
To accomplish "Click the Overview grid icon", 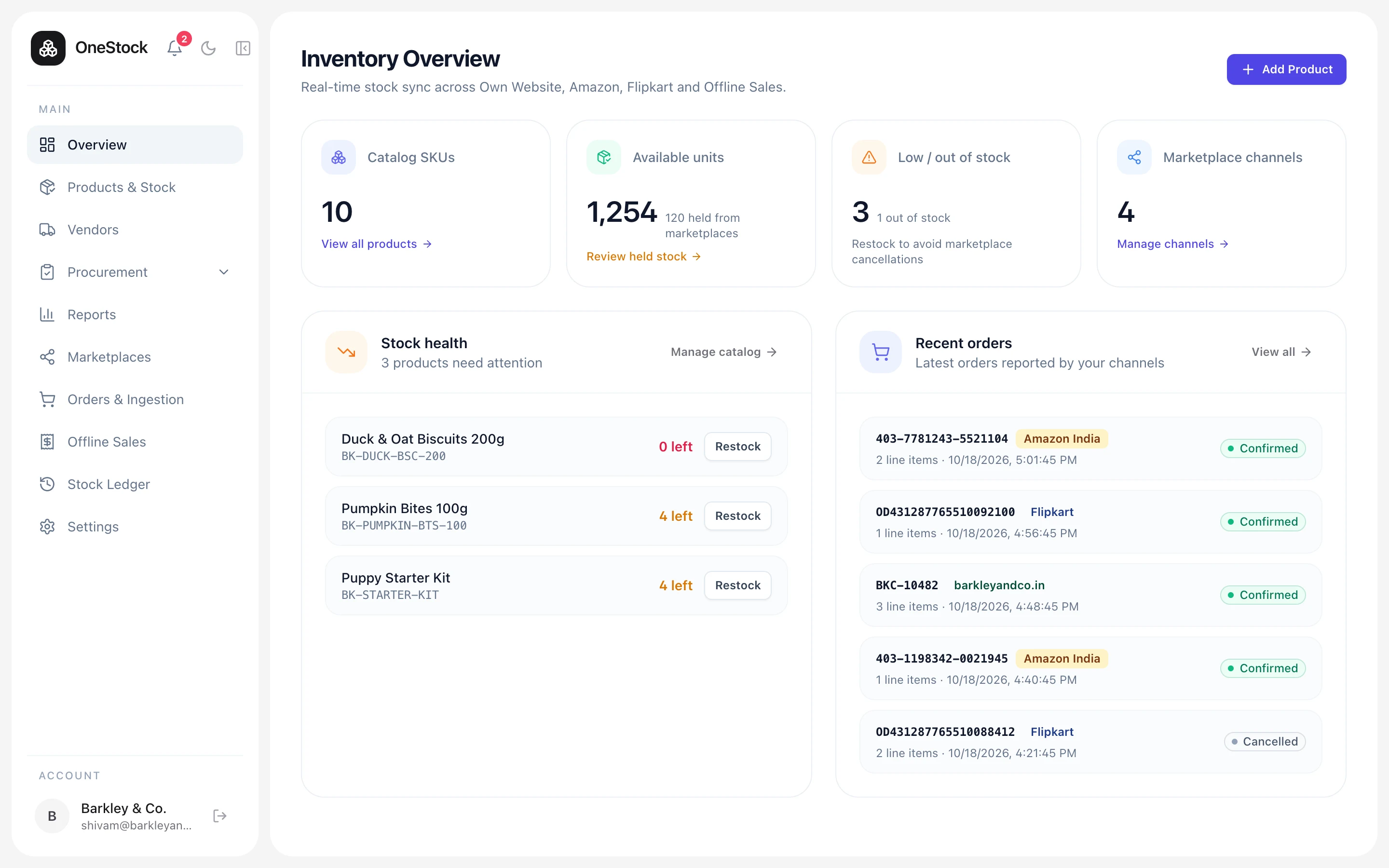I will 47,145.
